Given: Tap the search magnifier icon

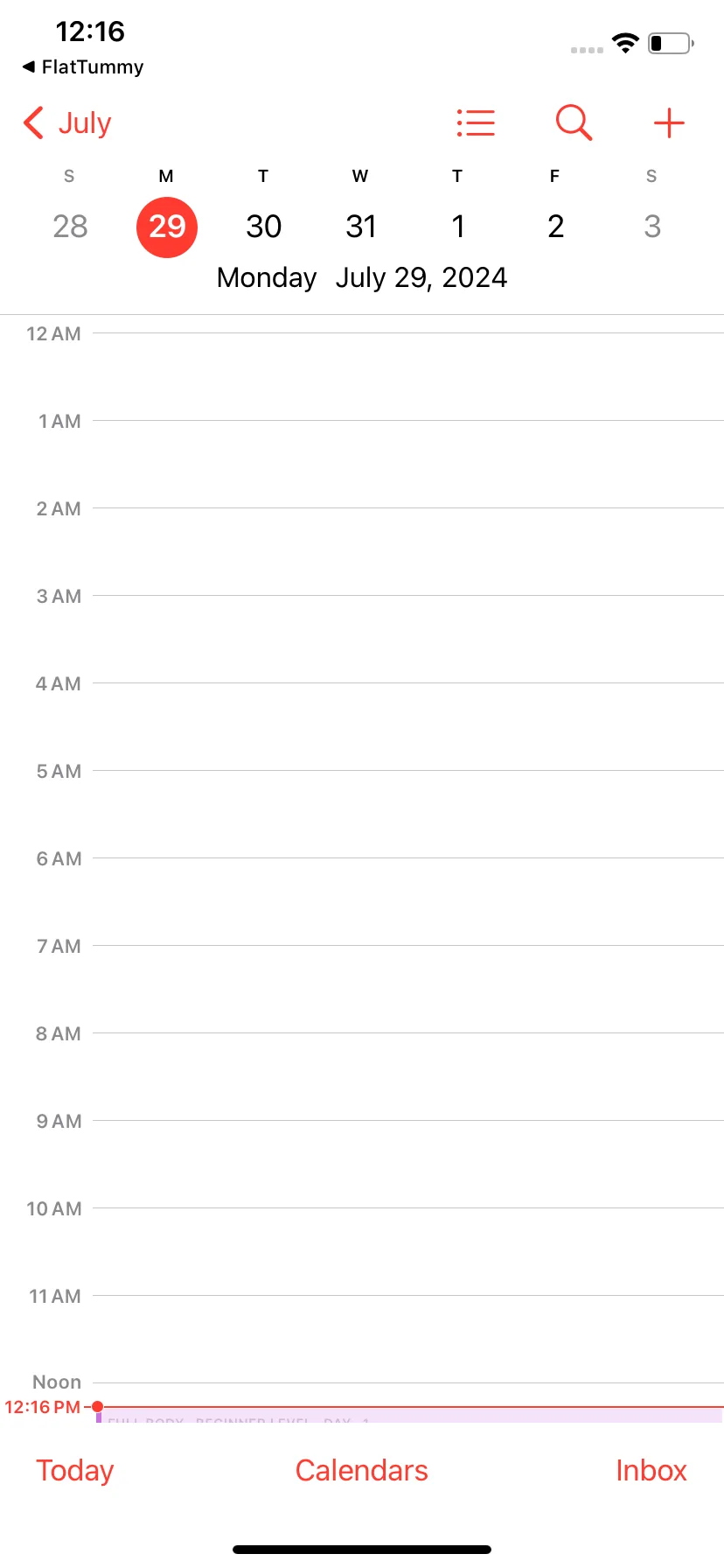Looking at the screenshot, I should [x=574, y=123].
